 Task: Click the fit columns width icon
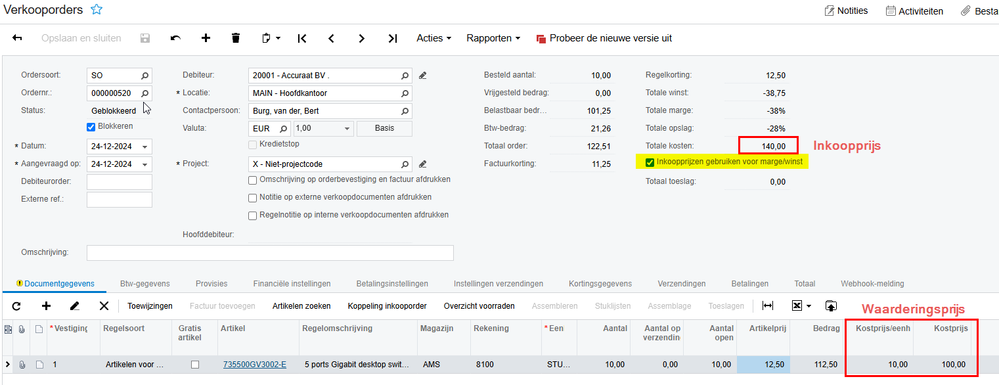[768, 306]
